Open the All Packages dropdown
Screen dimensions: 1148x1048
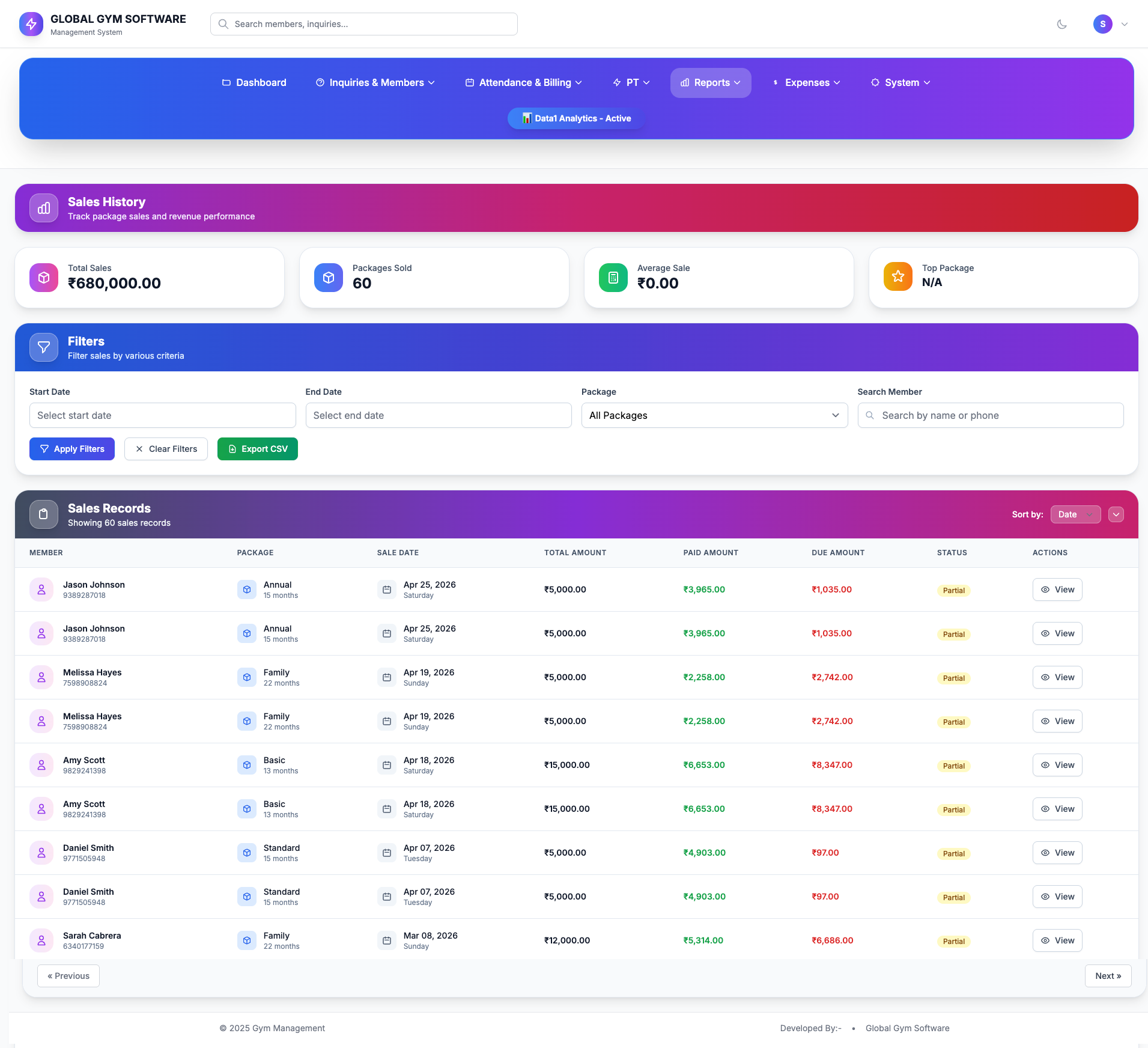[714, 415]
